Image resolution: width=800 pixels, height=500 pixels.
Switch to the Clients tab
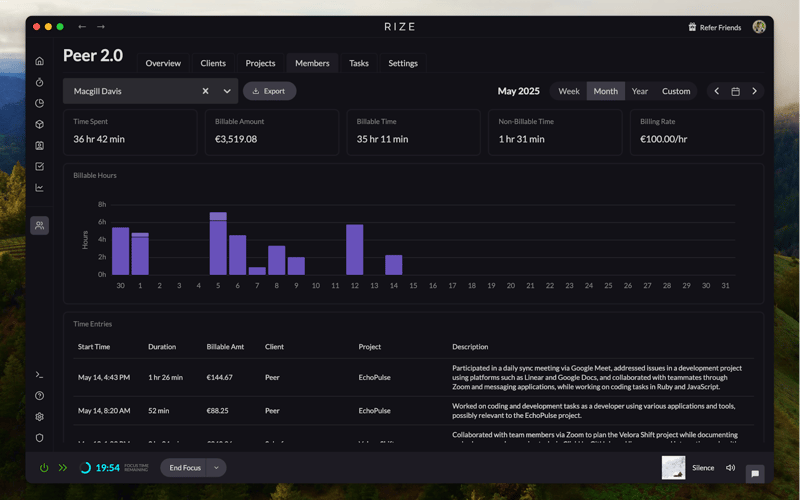213,63
